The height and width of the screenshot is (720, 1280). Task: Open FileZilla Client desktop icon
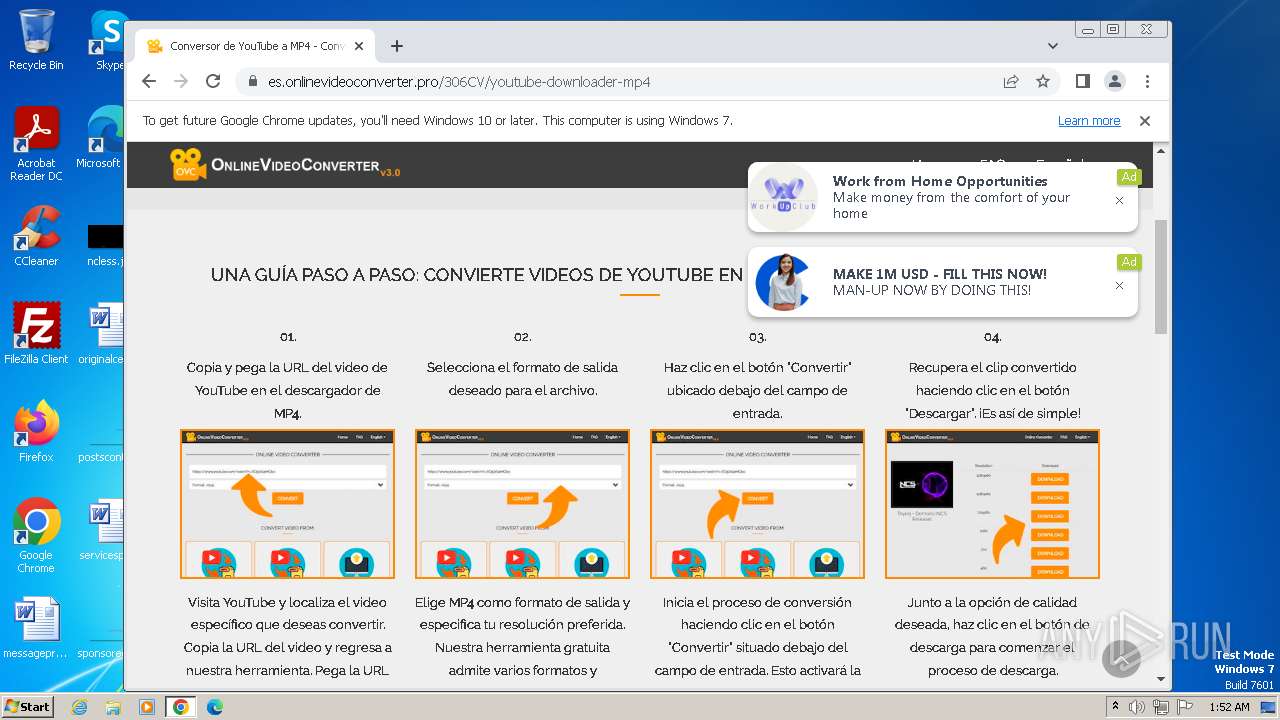click(x=36, y=333)
